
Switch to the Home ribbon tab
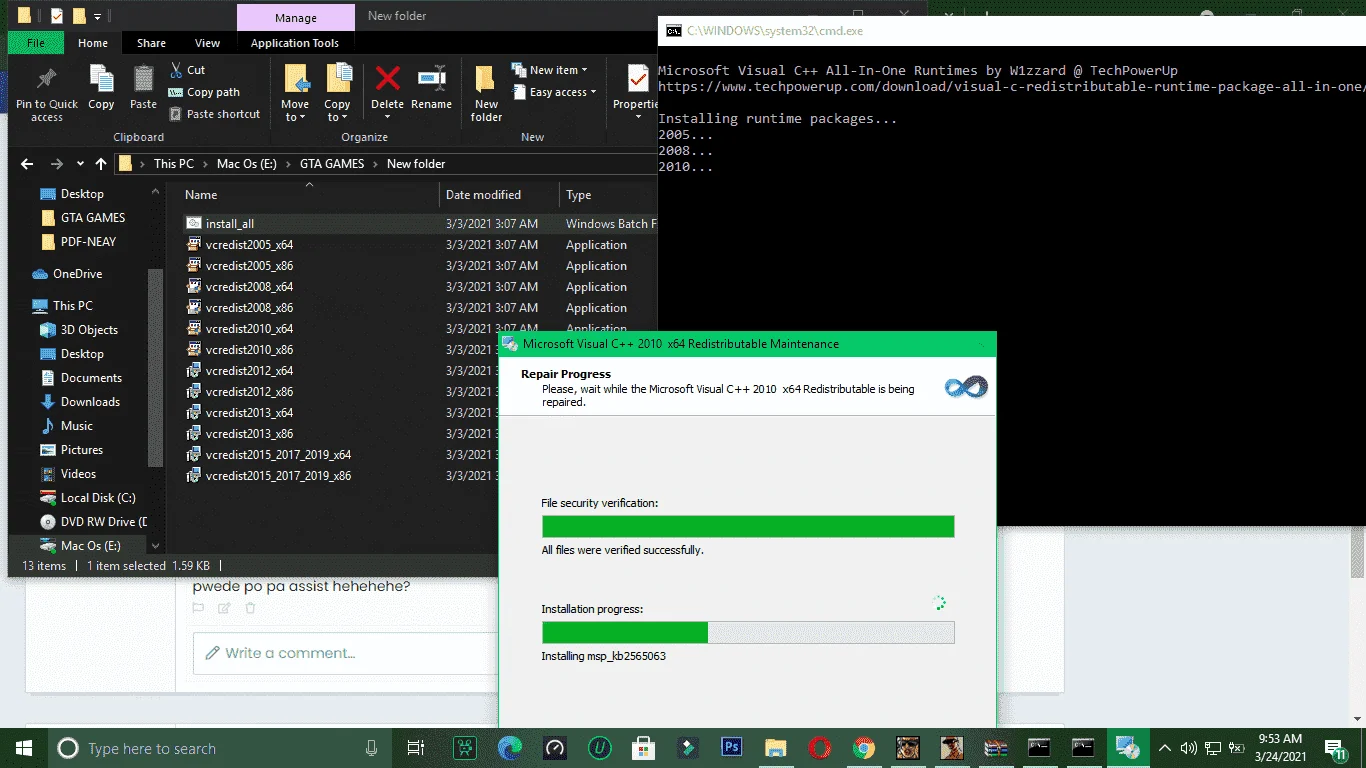[93, 43]
